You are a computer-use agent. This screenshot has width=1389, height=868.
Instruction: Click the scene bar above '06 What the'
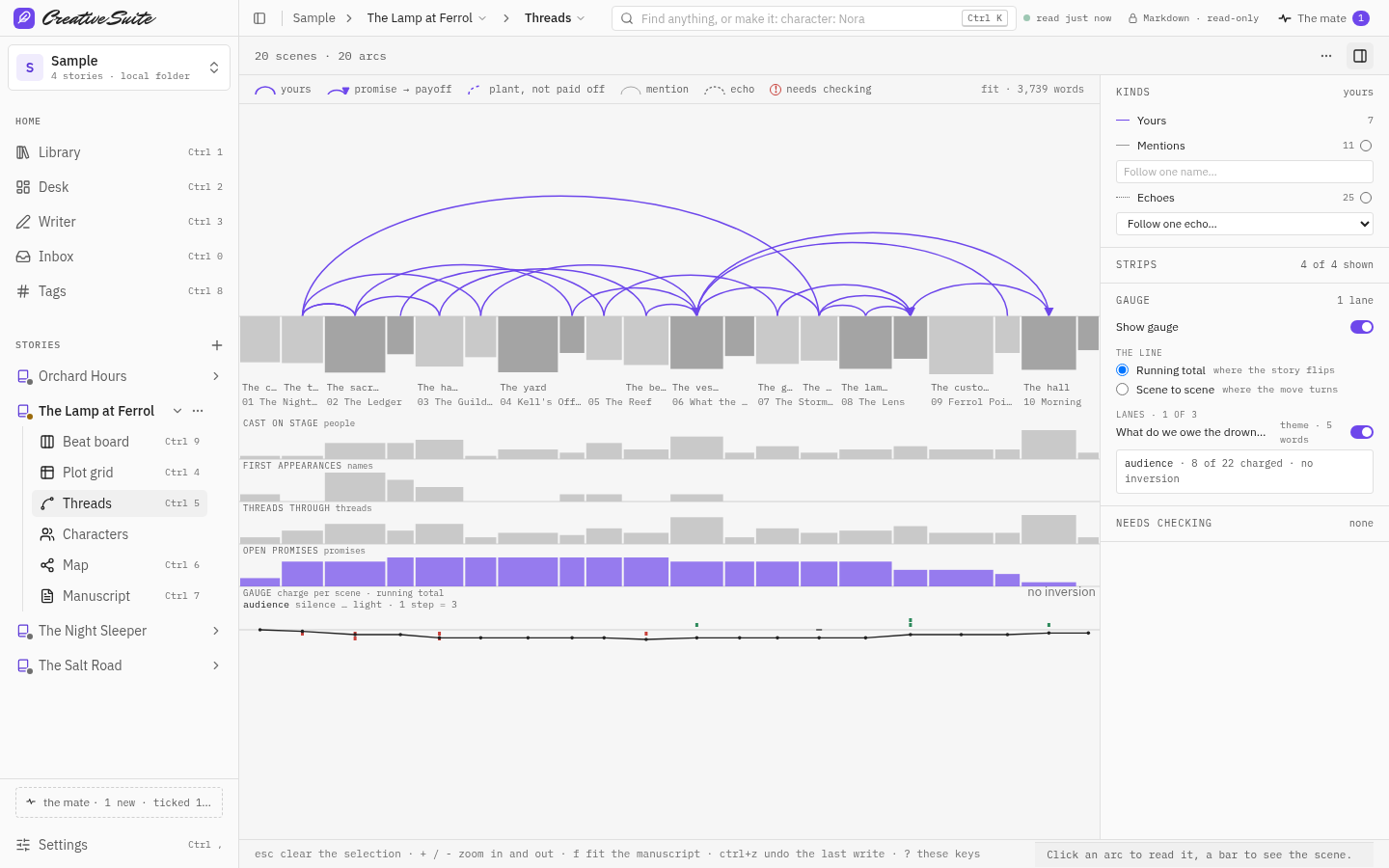696,342
